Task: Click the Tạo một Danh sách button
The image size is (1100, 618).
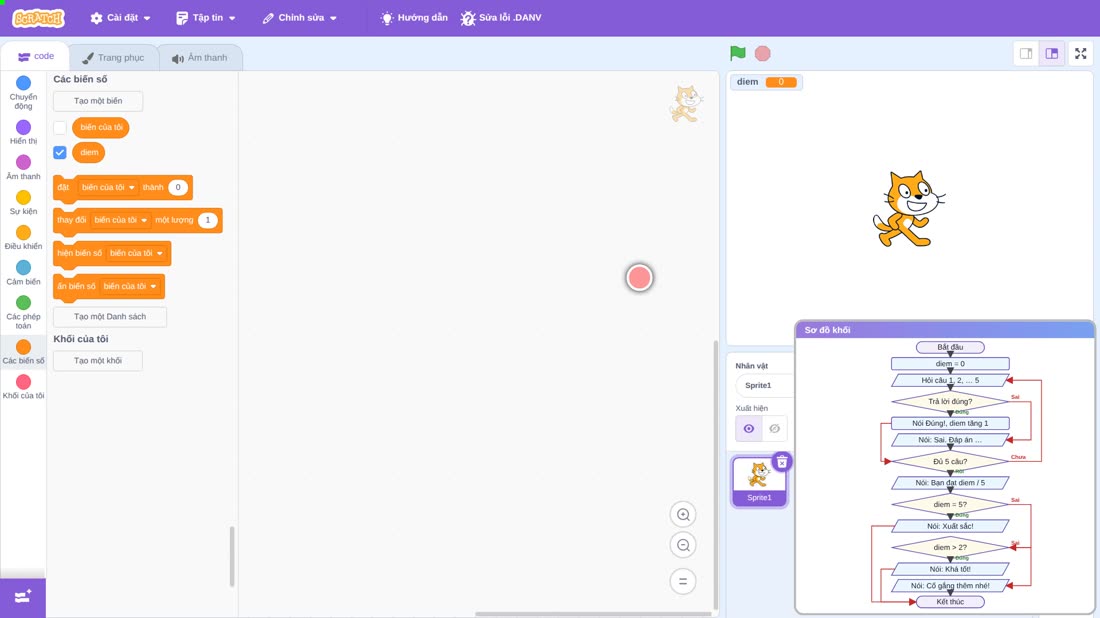Action: [110, 316]
